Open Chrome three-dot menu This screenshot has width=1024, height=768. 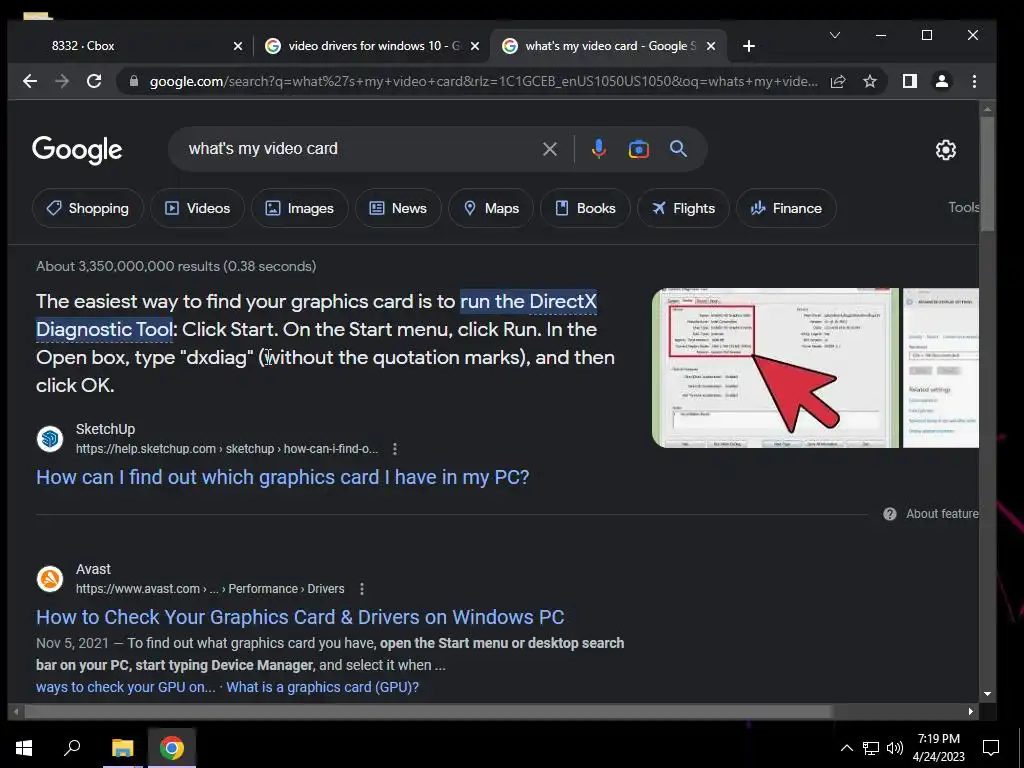click(974, 81)
